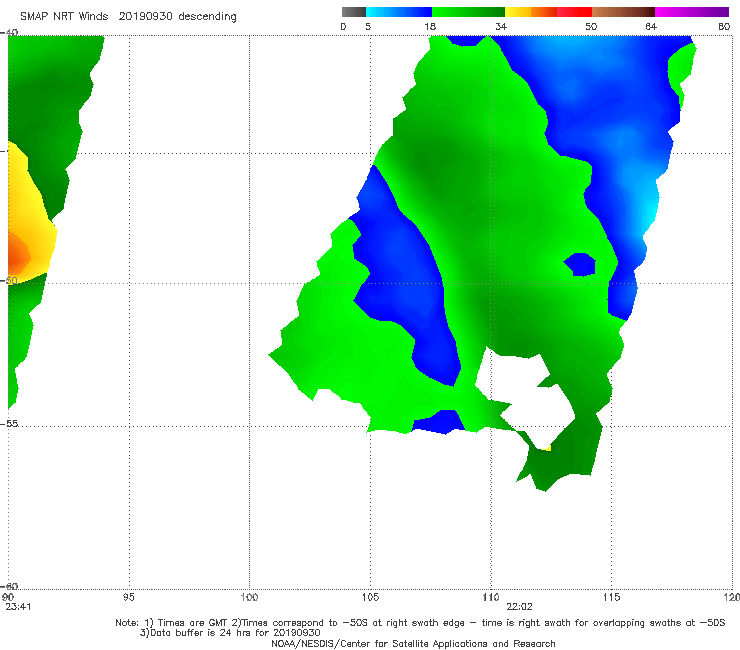740x650 pixels.
Task: Click the longitude label '105'
Action: 370,598
